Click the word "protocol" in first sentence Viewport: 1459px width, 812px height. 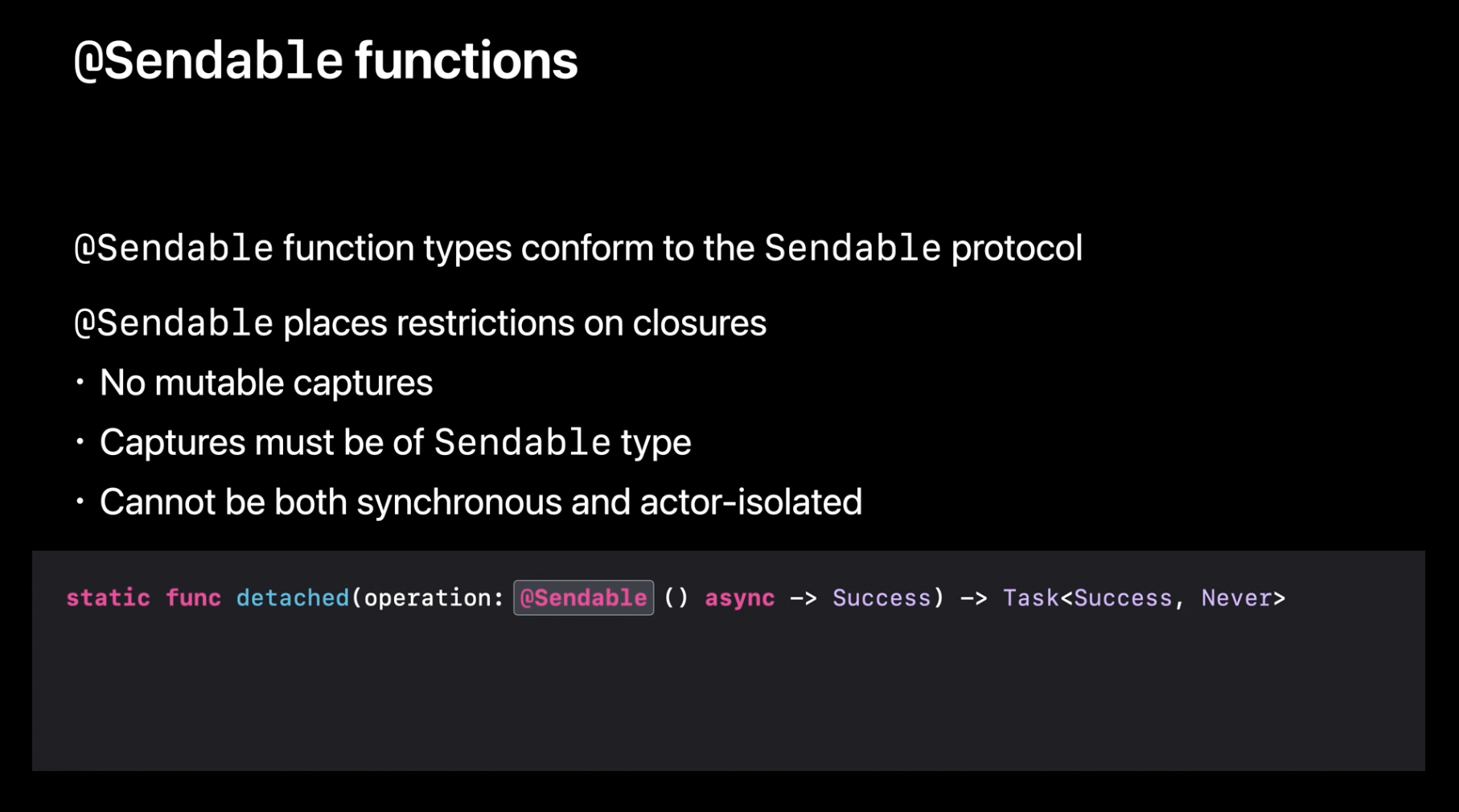click(1016, 248)
